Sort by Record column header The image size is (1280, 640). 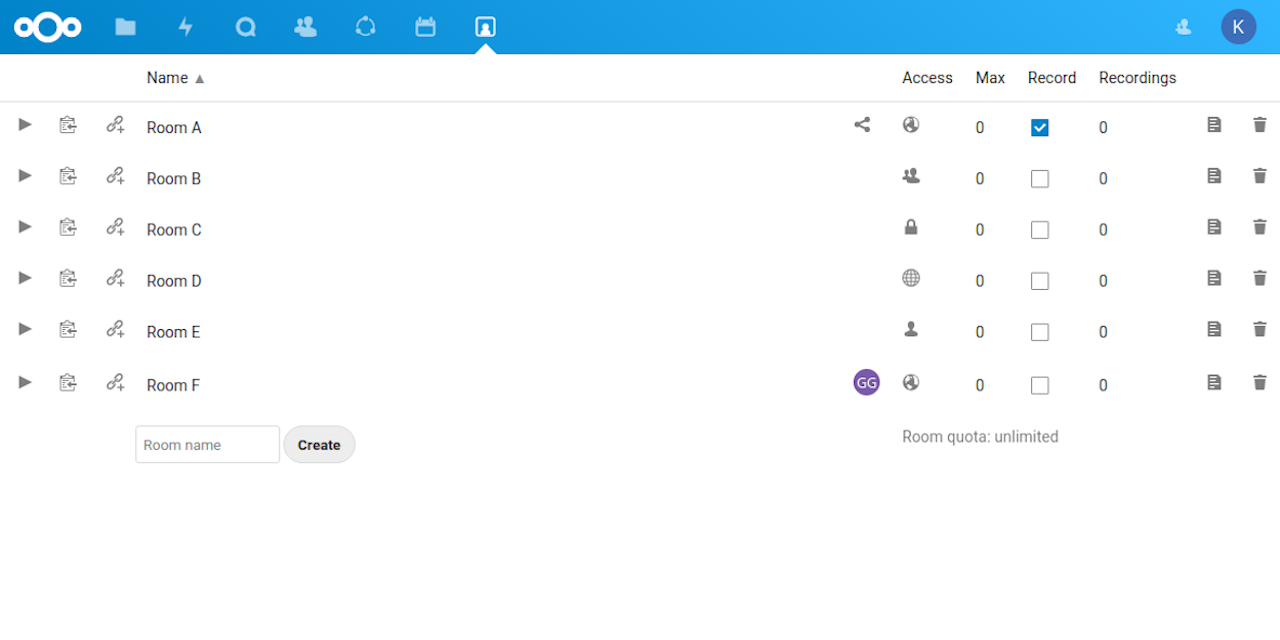(1052, 78)
